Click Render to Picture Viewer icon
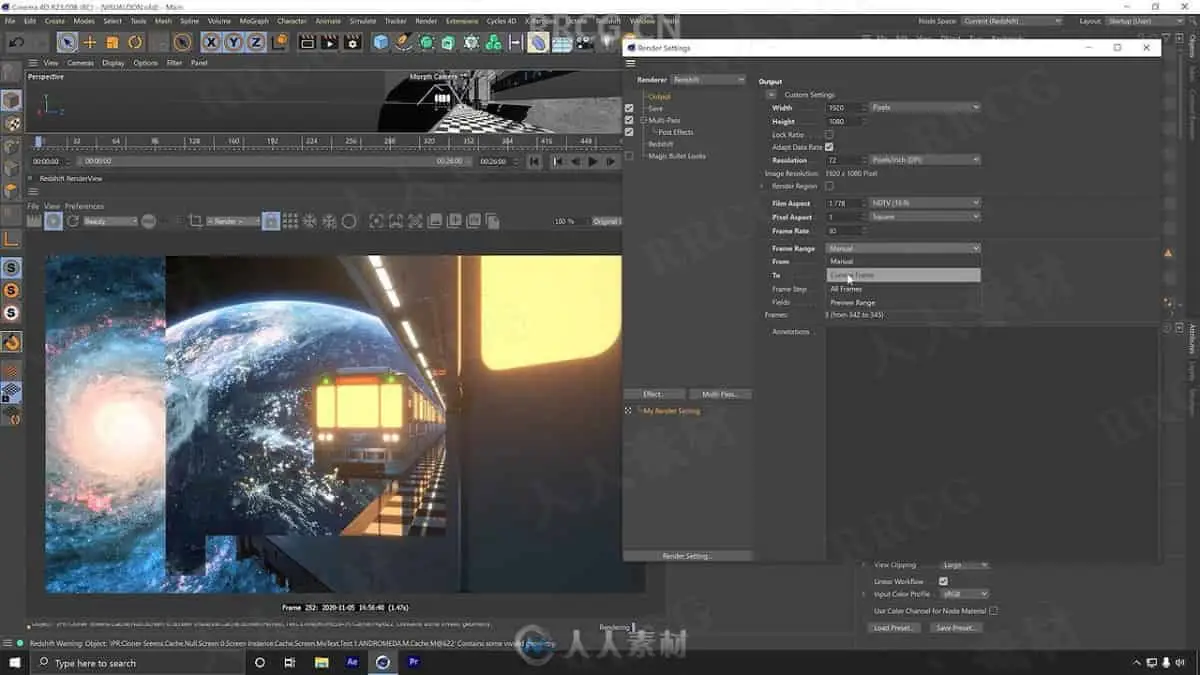This screenshot has height=675, width=1200. click(330, 42)
